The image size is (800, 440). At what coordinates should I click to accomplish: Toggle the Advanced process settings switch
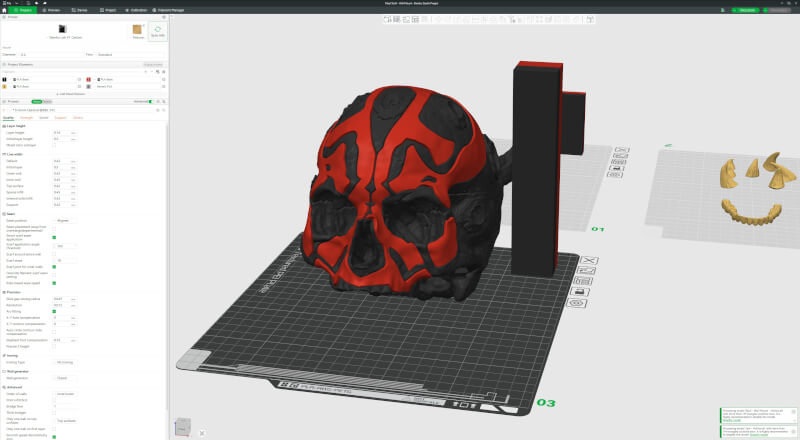[x=151, y=102]
